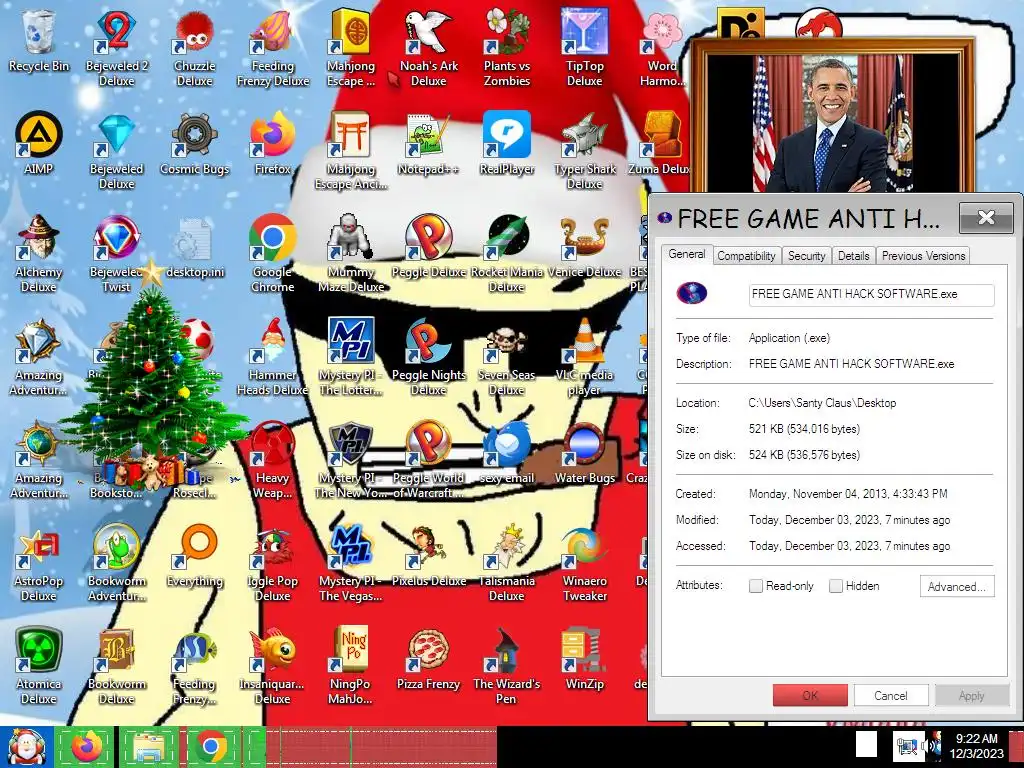Open Firefox from the taskbar
1024x768 pixels.
pyautogui.click(x=86, y=747)
